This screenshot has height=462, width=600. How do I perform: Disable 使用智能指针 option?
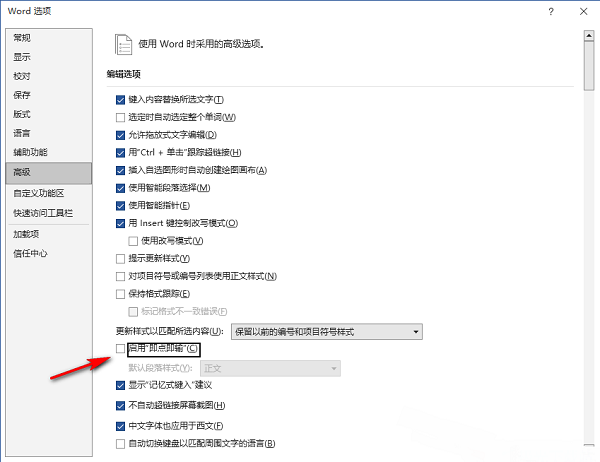[121, 206]
